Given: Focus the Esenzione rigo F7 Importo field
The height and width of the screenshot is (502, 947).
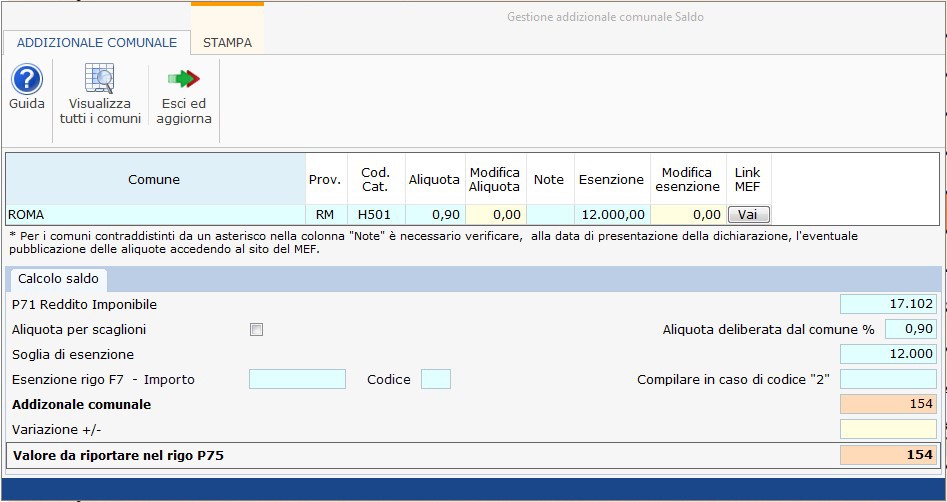Looking at the screenshot, I should [297, 379].
